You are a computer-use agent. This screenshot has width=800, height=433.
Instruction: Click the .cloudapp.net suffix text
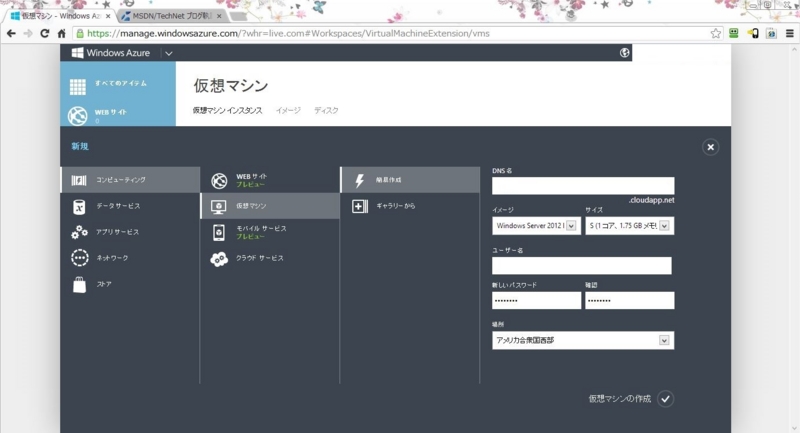[x=652, y=200]
